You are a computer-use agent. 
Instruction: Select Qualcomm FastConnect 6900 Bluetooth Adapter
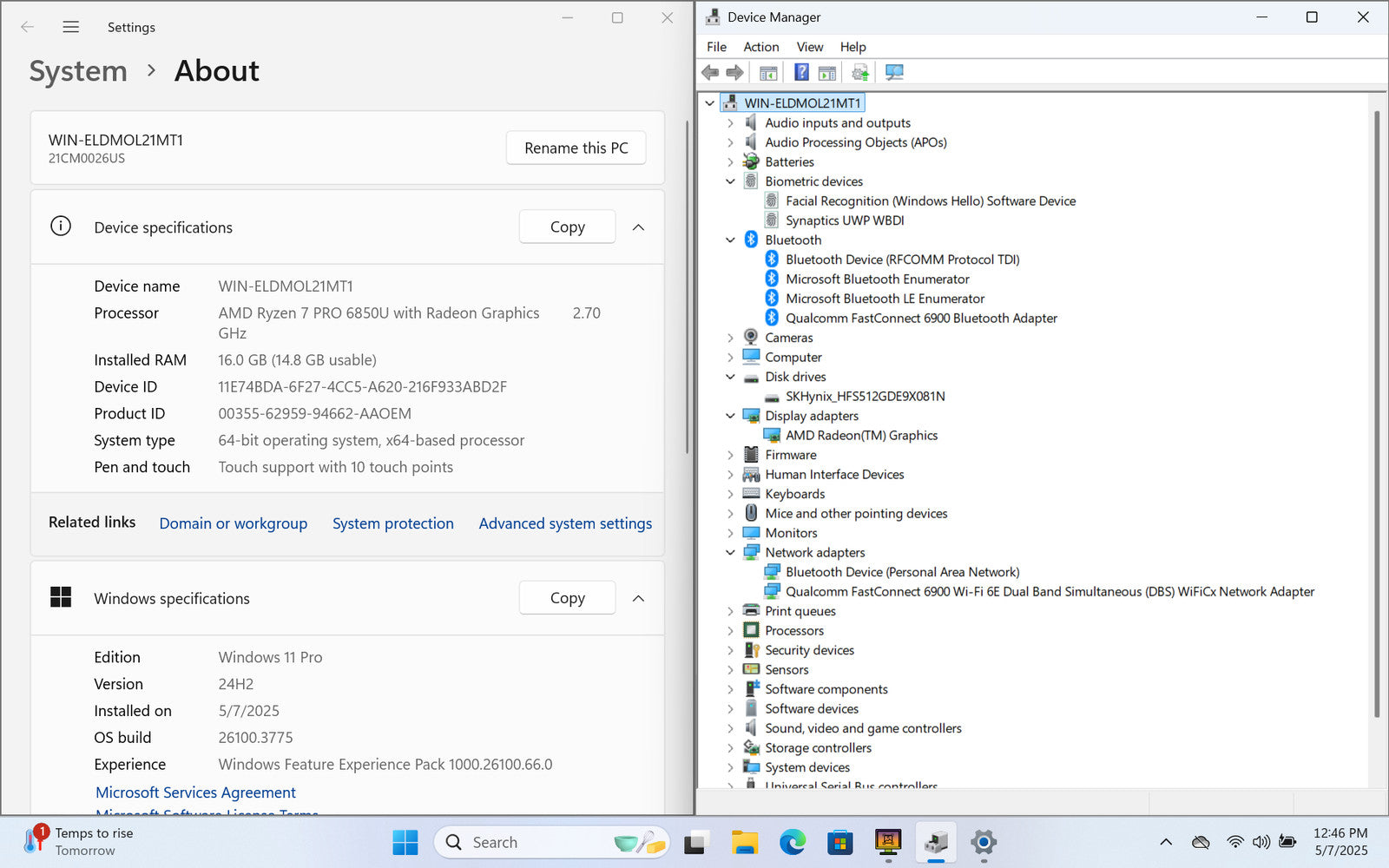pos(921,319)
